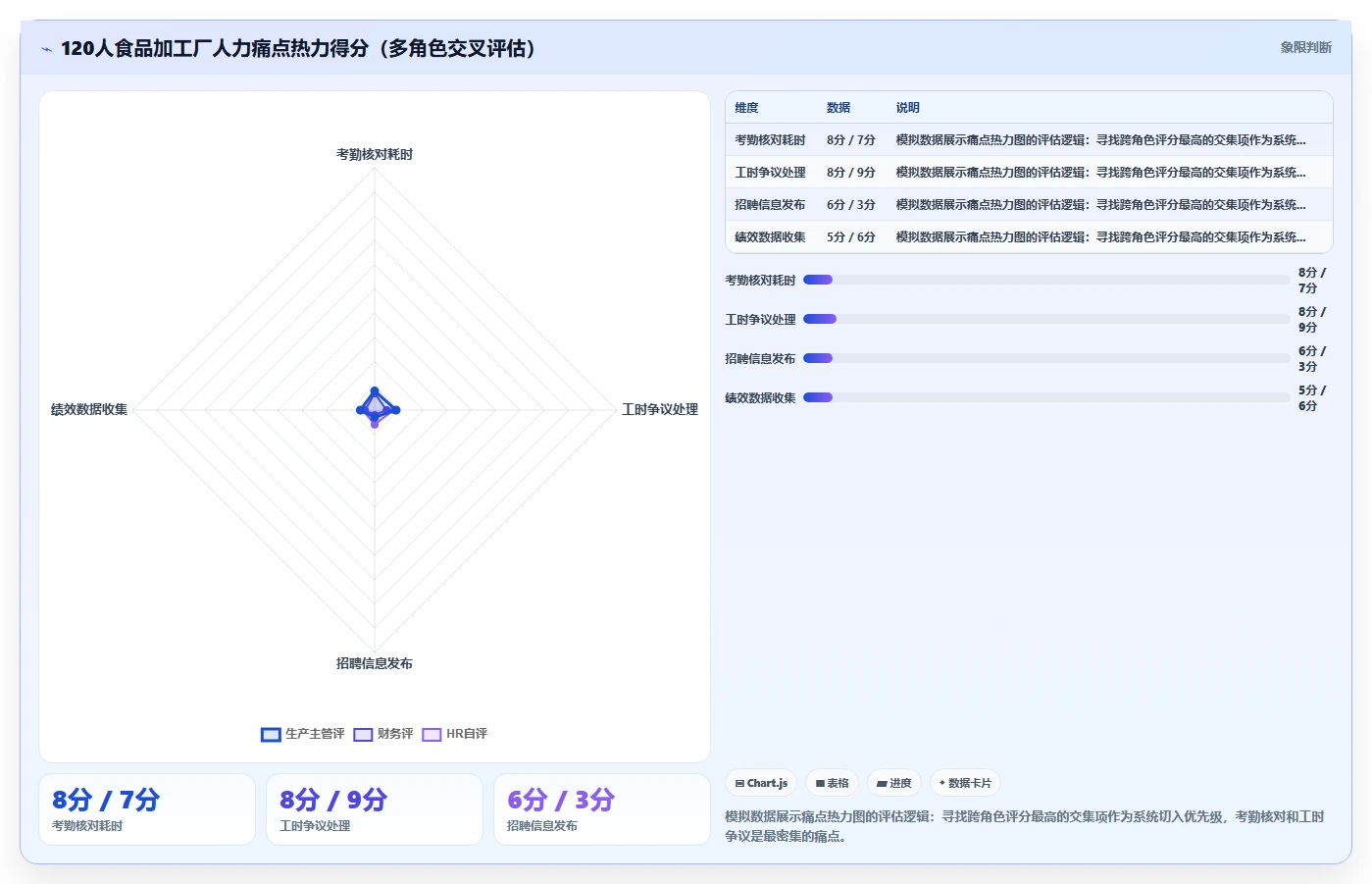1372x884 pixels.
Task: Open the 8分 / 7分 考勤核对耗时 card
Action: pos(147,809)
